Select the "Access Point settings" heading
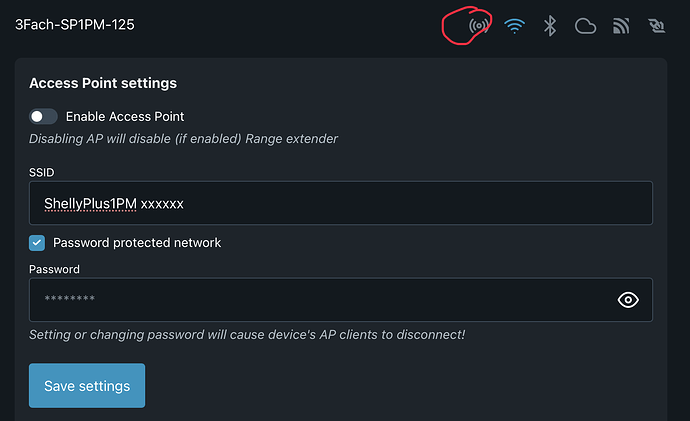 coord(103,83)
